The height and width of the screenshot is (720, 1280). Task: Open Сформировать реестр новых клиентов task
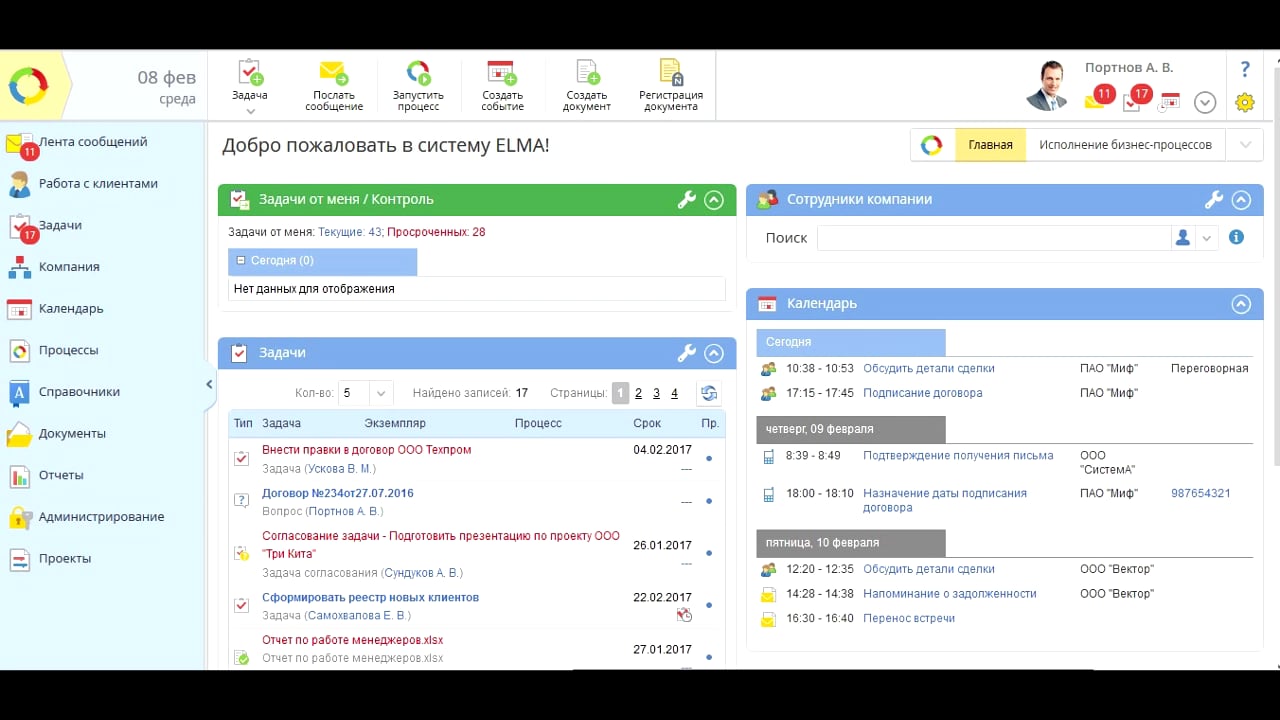click(370, 597)
